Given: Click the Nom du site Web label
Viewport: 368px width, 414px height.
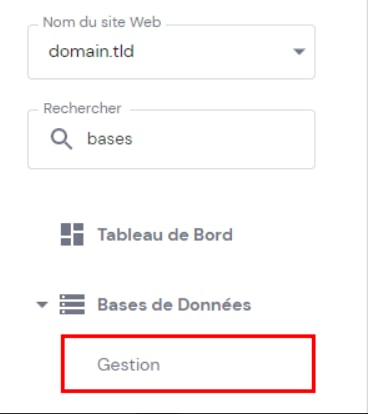Looking at the screenshot, I should (102, 22).
